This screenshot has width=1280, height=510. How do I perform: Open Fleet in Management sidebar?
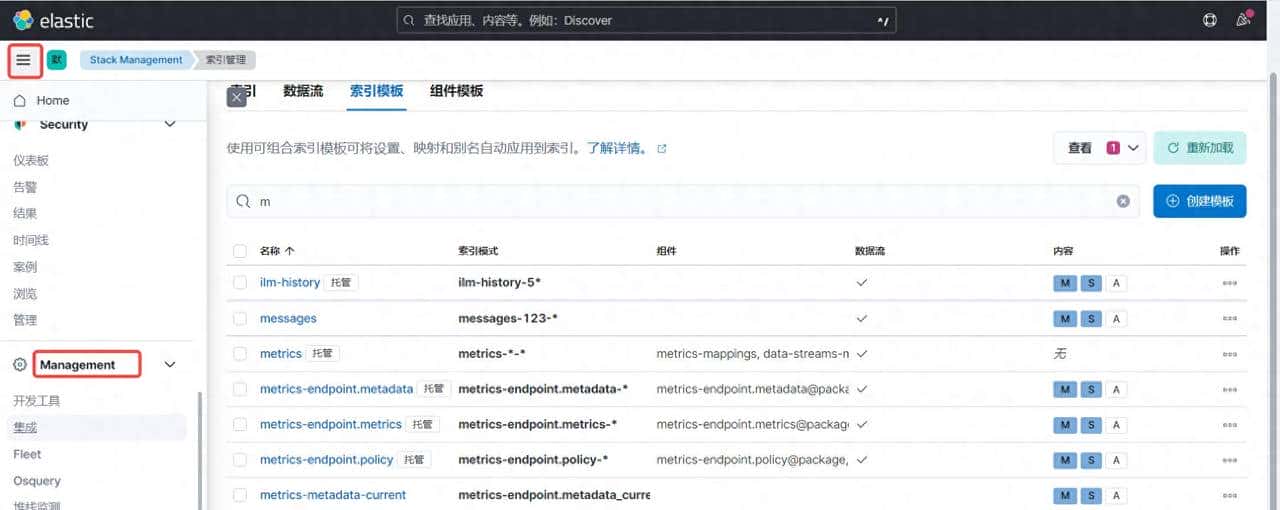(28, 454)
